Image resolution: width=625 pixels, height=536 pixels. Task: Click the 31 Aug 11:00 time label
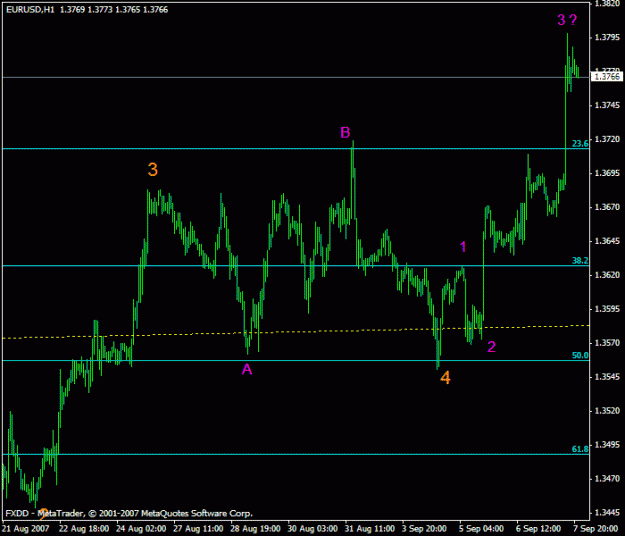[369, 528]
